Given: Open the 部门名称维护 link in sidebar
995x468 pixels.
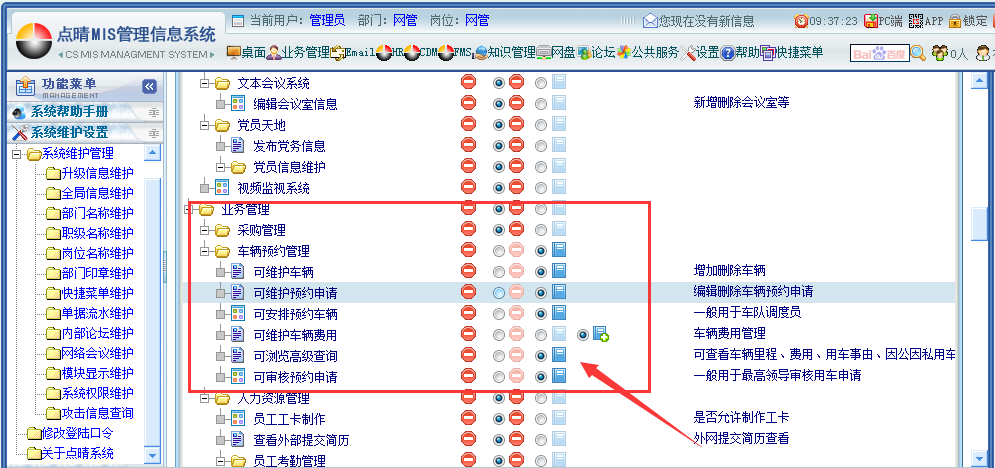Looking at the screenshot, I should tap(96, 213).
